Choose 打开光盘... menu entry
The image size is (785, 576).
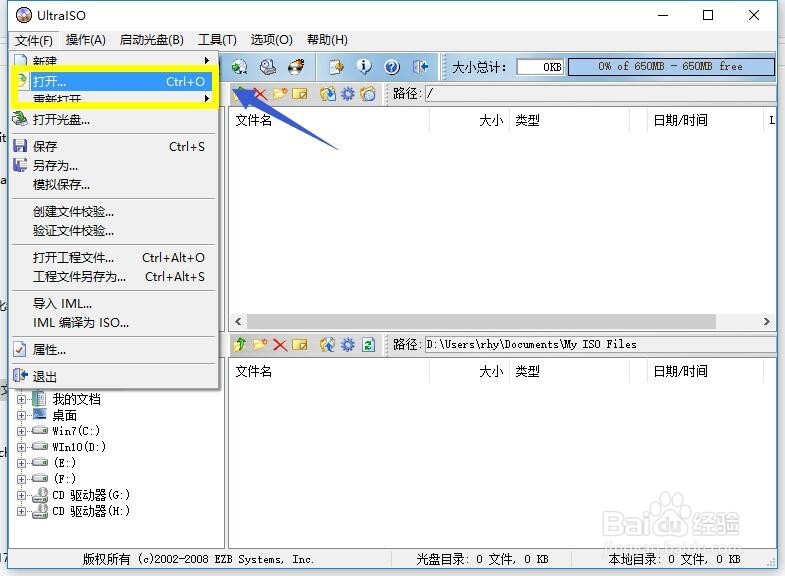(x=113, y=120)
